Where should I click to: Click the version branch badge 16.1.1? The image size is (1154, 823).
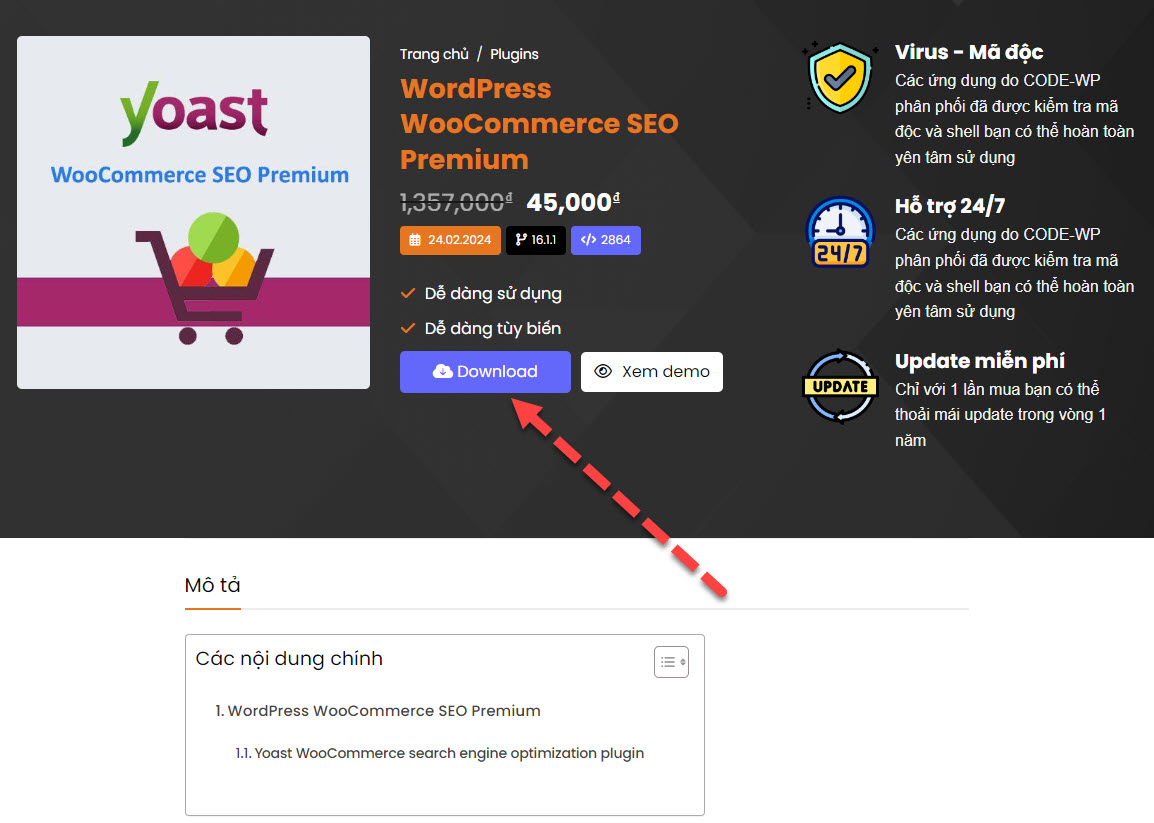[536, 240]
